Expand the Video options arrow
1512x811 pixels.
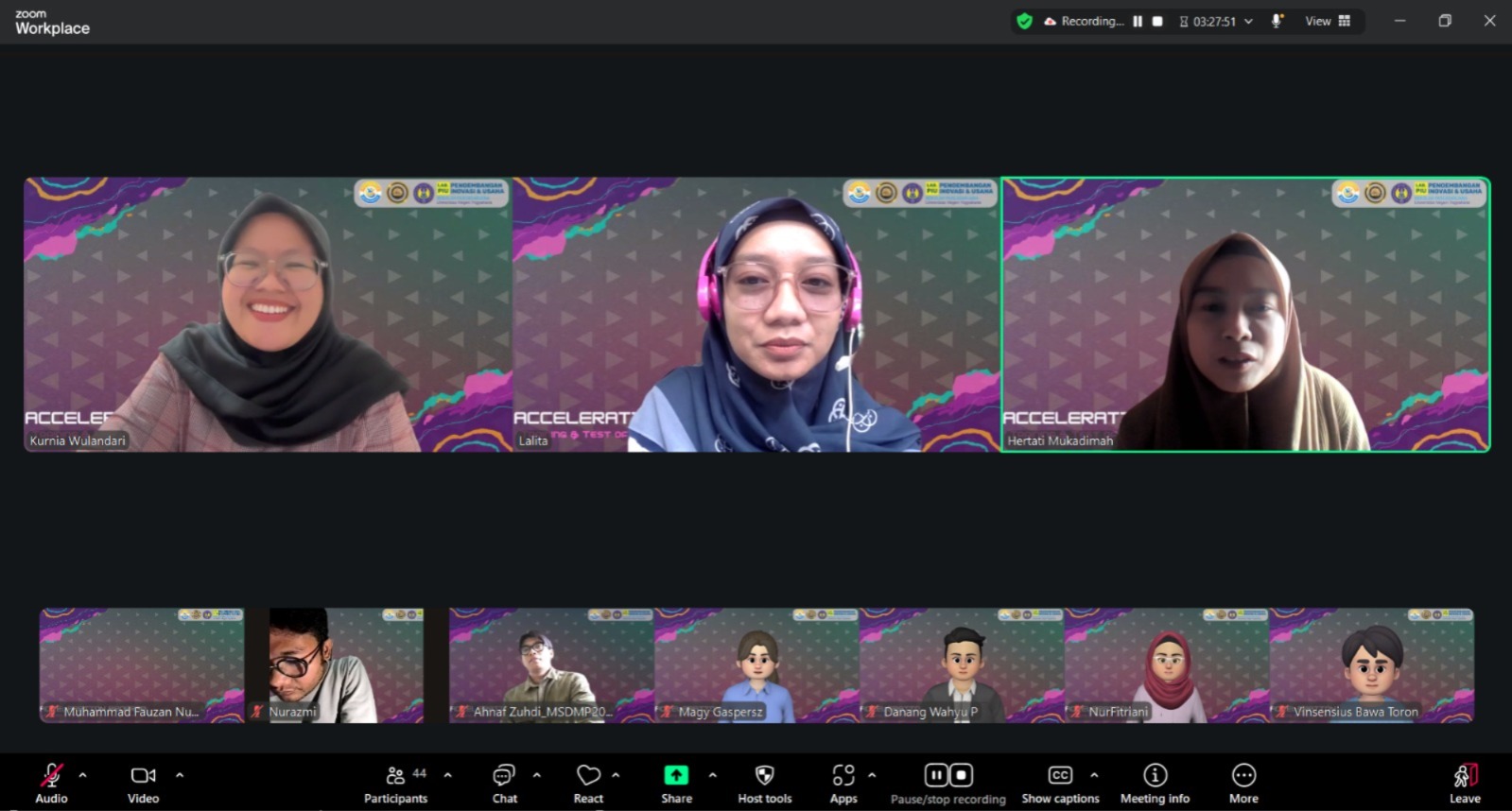pyautogui.click(x=180, y=775)
